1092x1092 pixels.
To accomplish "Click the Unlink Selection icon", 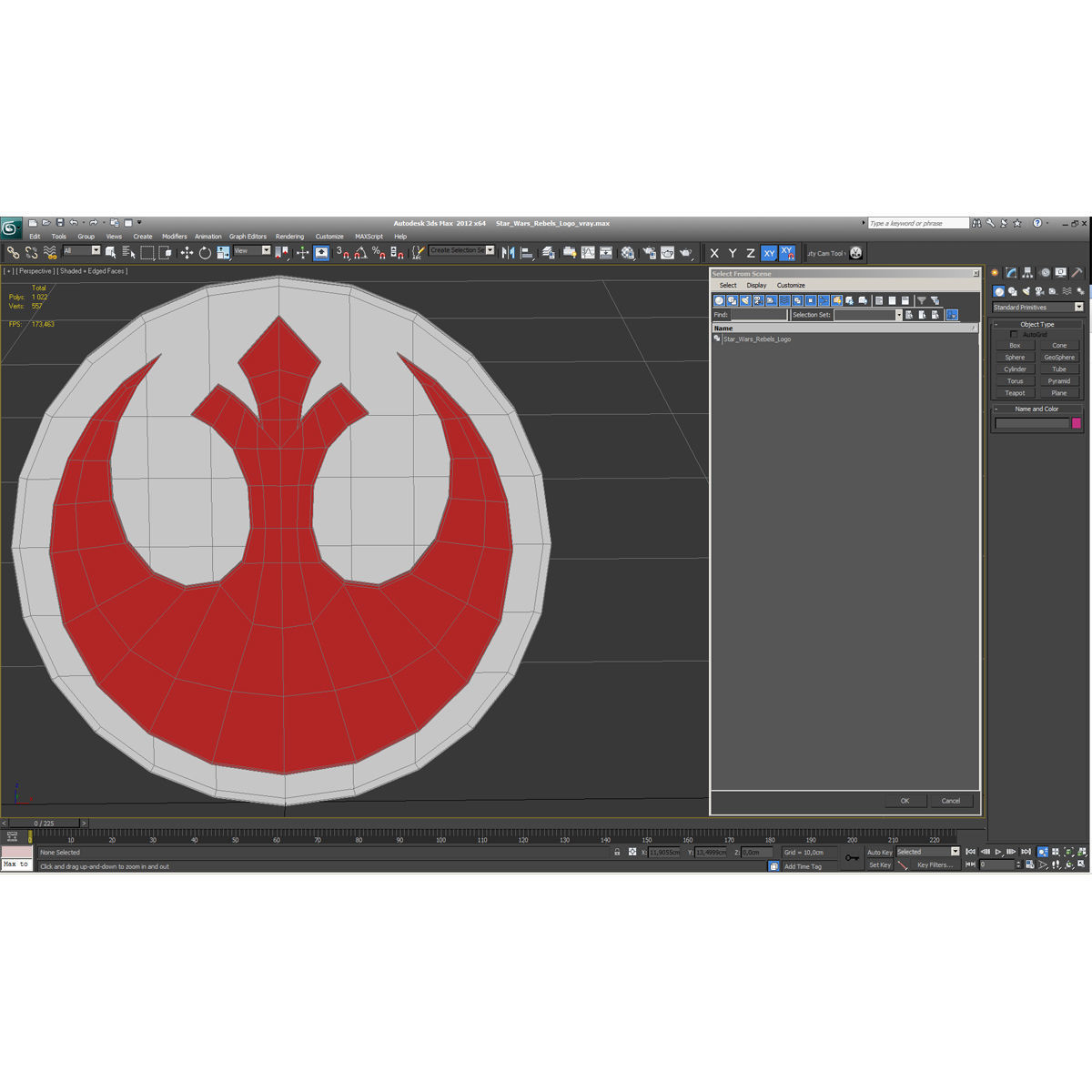I will [31, 253].
